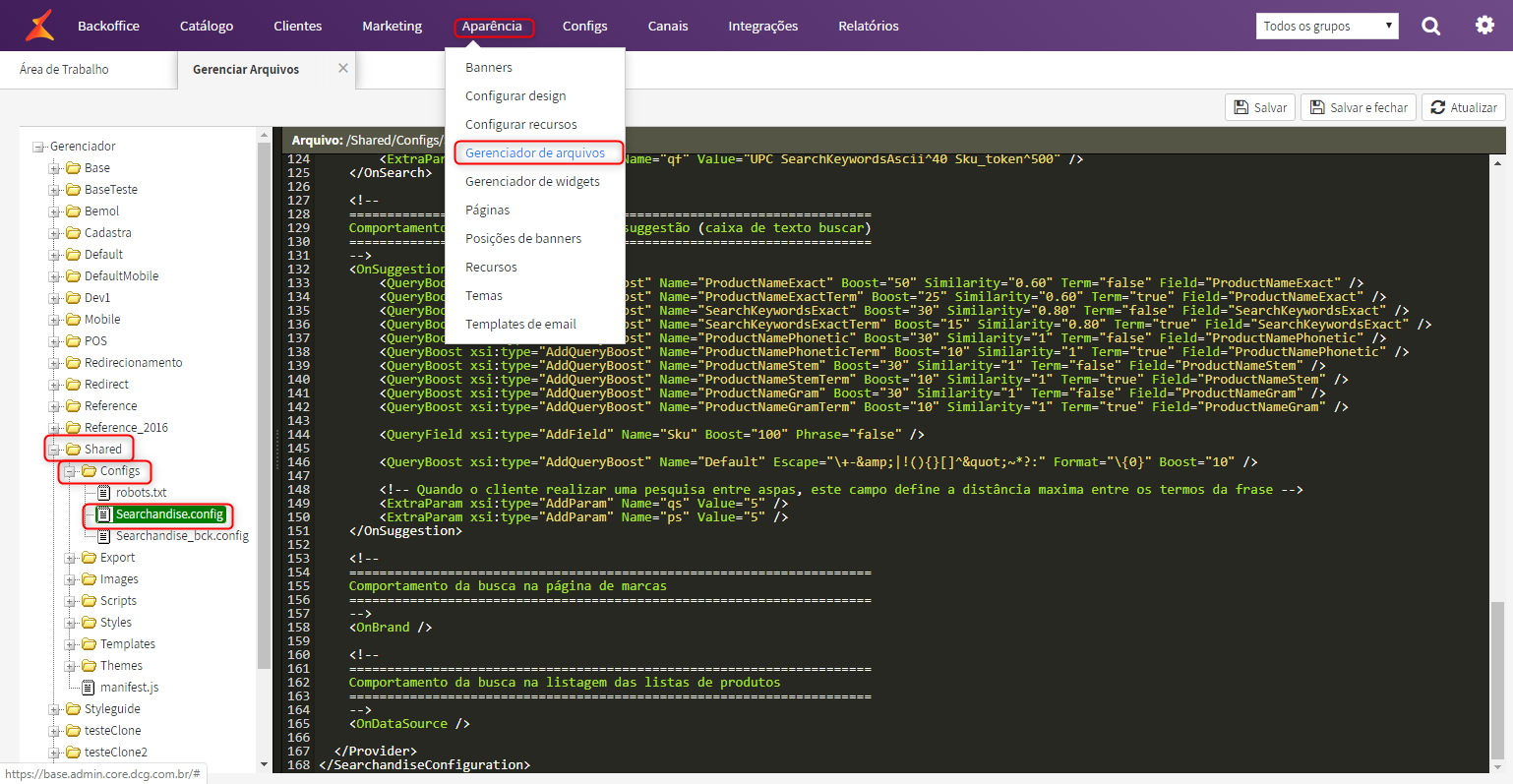This screenshot has width=1513, height=784.
Task: Expand the Themes folder node
Action: (71, 666)
